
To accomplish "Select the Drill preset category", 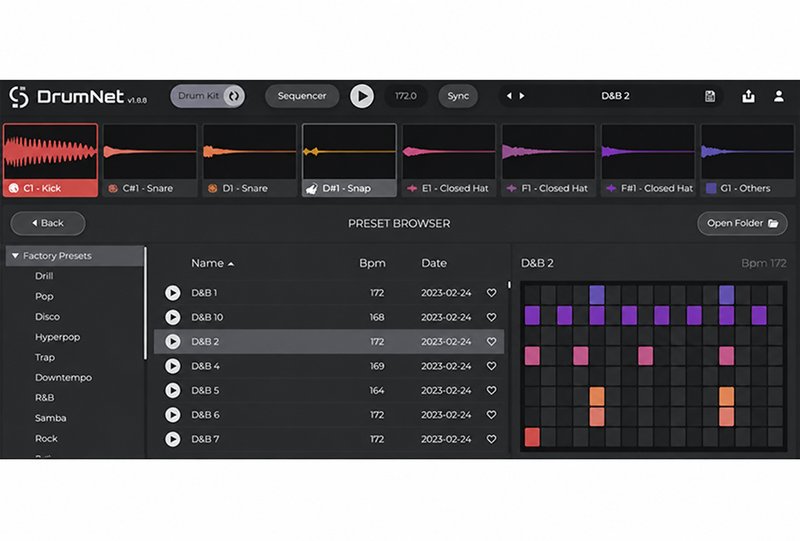I will [44, 276].
